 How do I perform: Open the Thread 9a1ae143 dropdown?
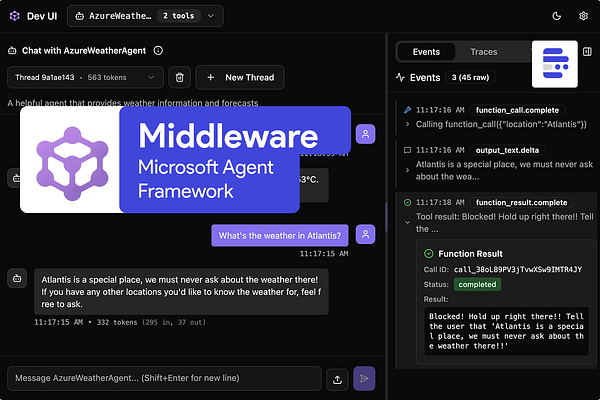(85, 77)
